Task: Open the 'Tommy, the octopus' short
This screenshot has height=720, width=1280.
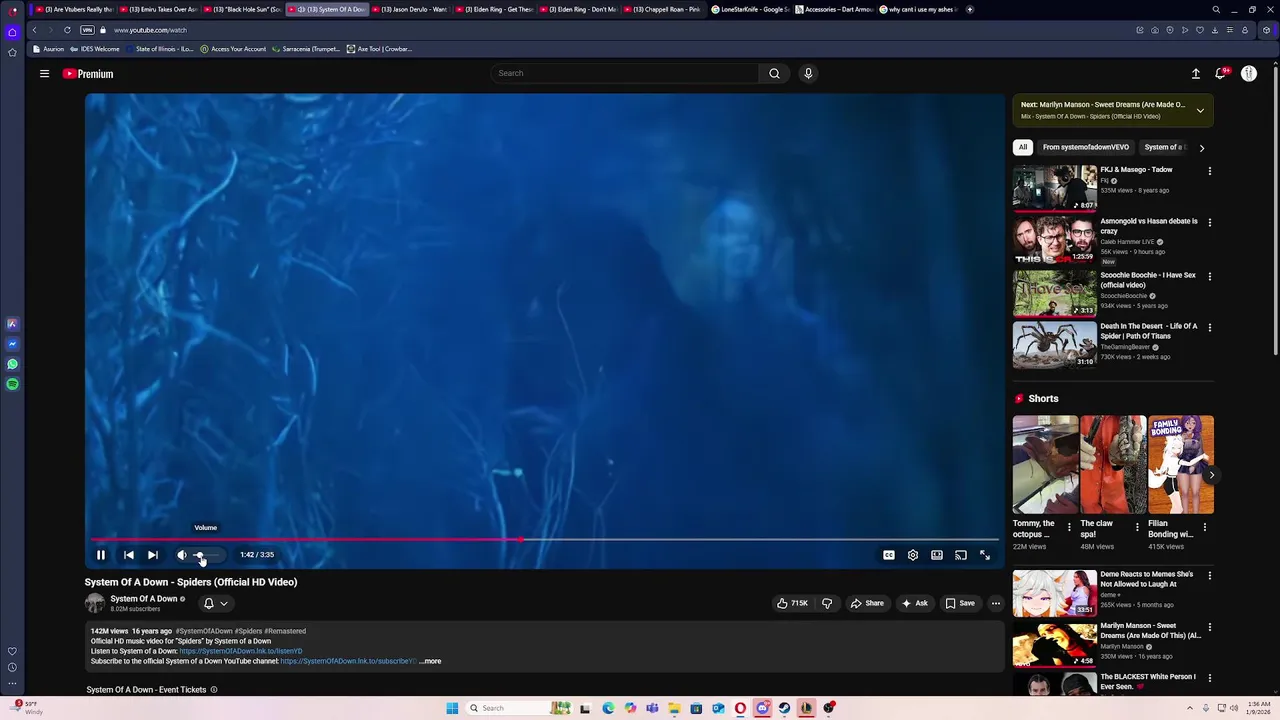Action: coord(1045,464)
